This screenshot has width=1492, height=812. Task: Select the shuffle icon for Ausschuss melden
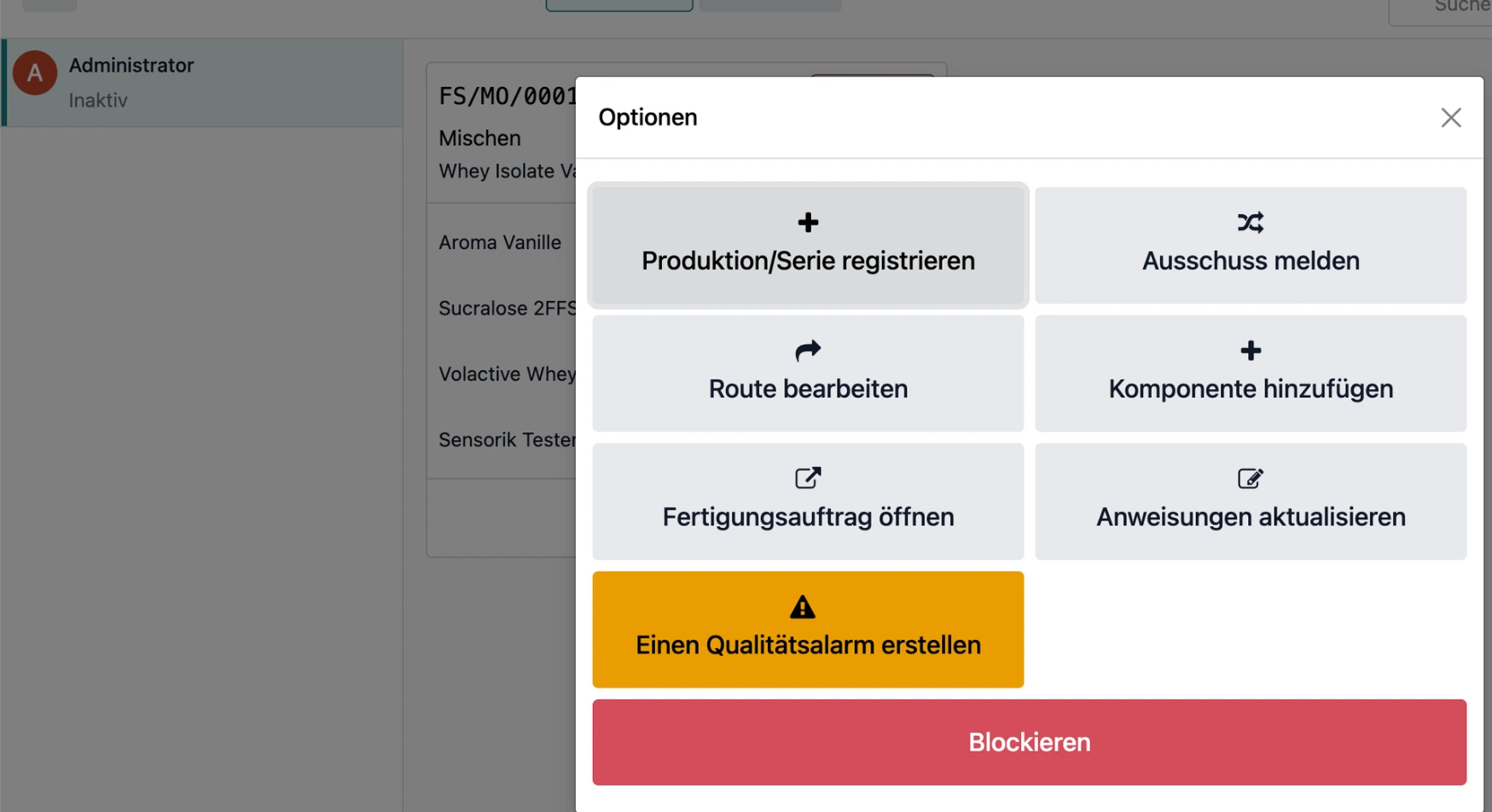pyautogui.click(x=1250, y=222)
